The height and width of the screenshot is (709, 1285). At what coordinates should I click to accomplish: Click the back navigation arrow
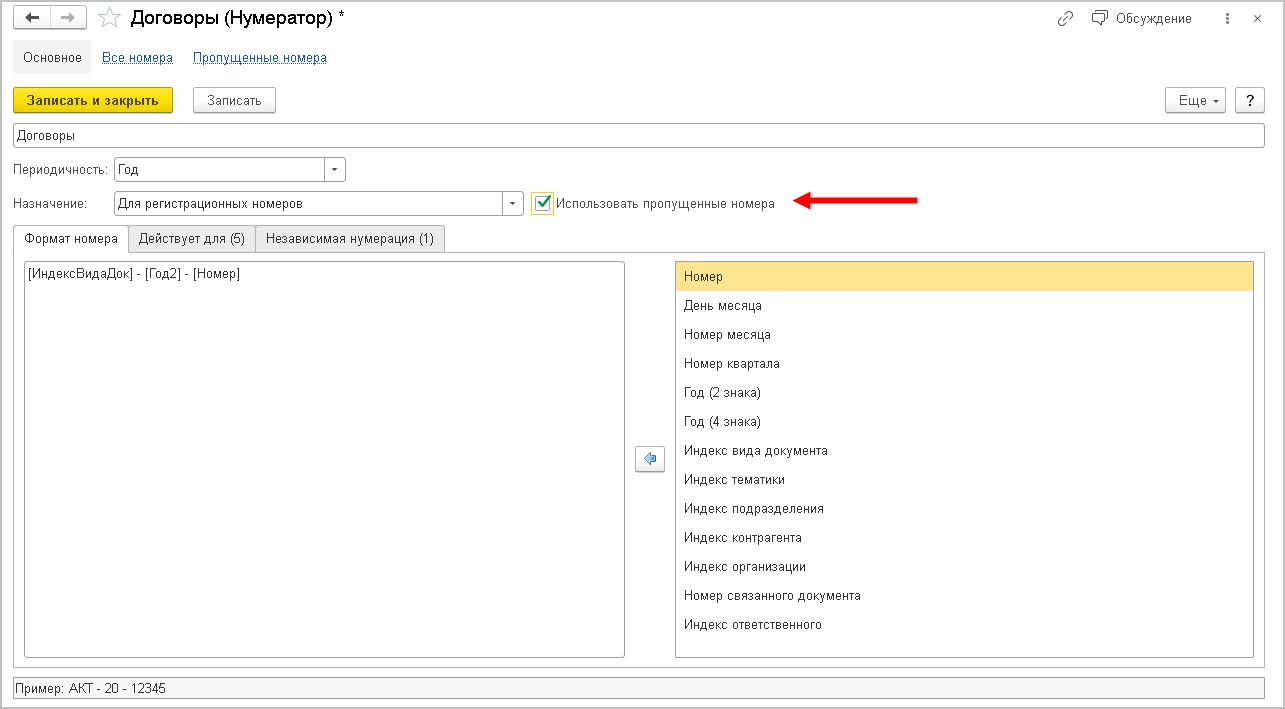tap(32, 18)
